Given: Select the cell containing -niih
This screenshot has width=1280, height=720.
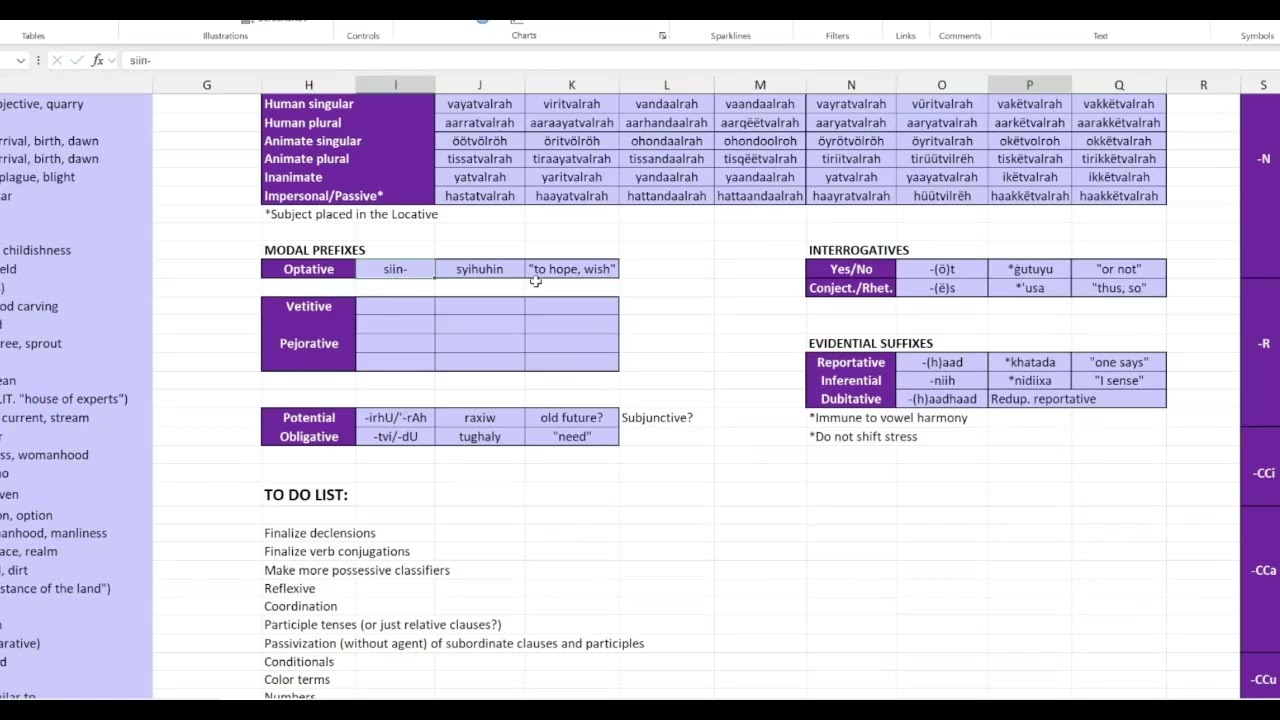Looking at the screenshot, I should [x=942, y=380].
